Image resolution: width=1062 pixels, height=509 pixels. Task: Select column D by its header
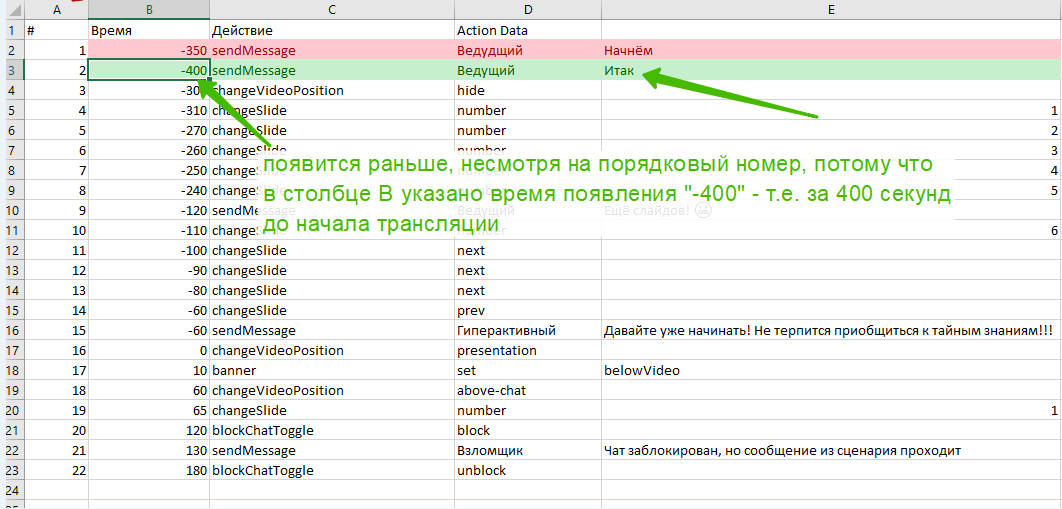tap(526, 9)
